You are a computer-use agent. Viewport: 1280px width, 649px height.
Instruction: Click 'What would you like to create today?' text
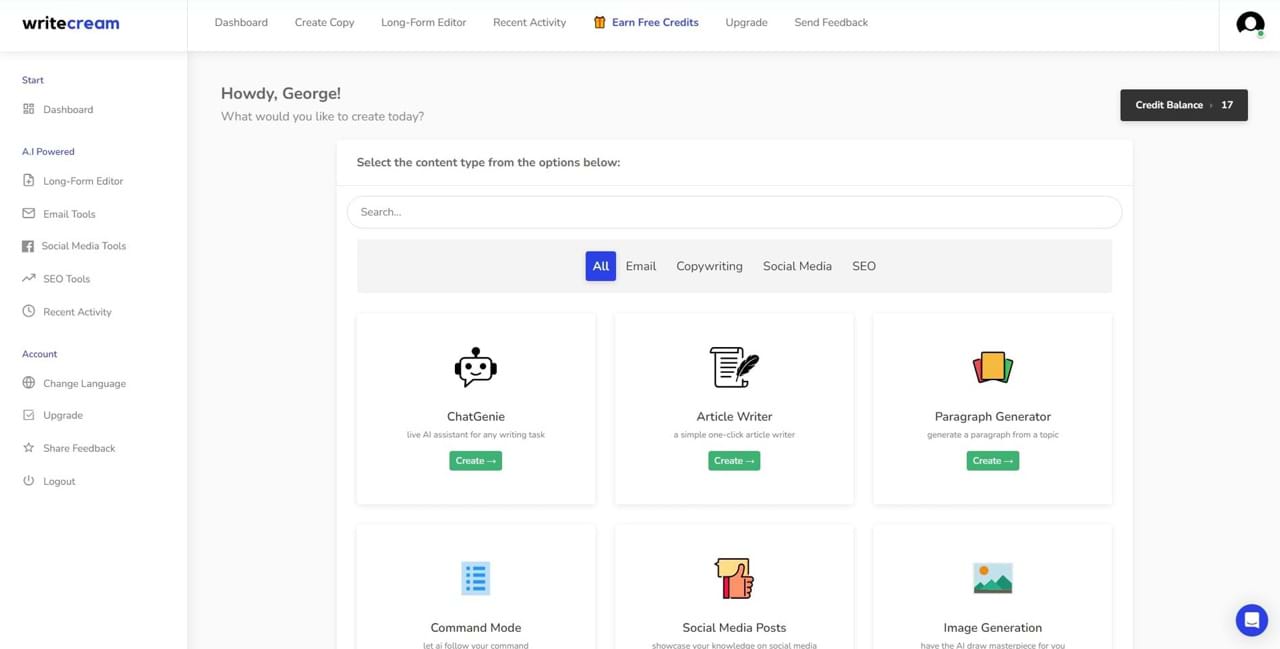[322, 116]
